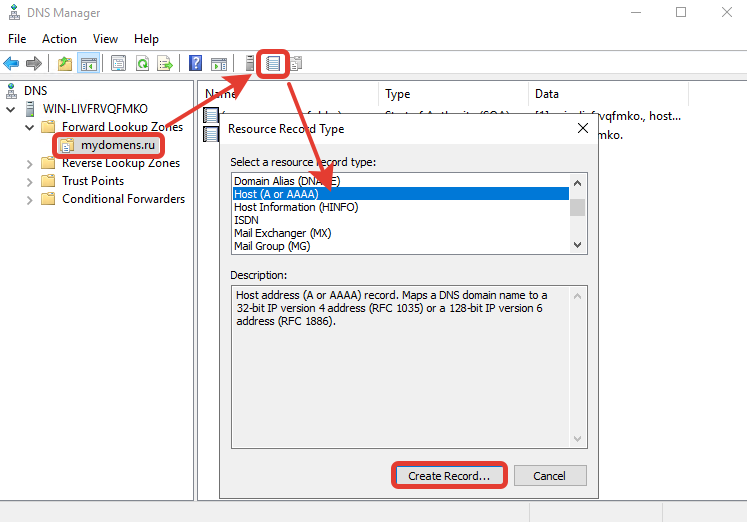Click the Type column header
The width and height of the screenshot is (747, 522).
pos(453,94)
